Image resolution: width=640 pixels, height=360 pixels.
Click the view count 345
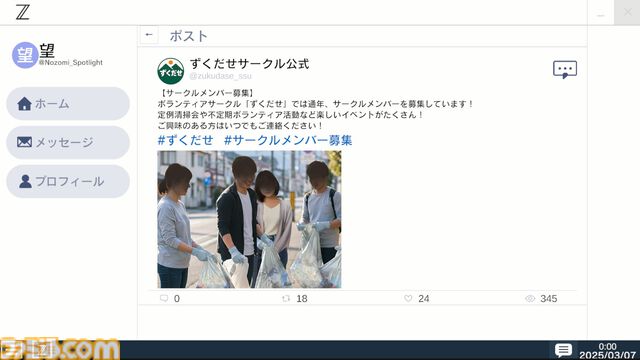point(549,299)
